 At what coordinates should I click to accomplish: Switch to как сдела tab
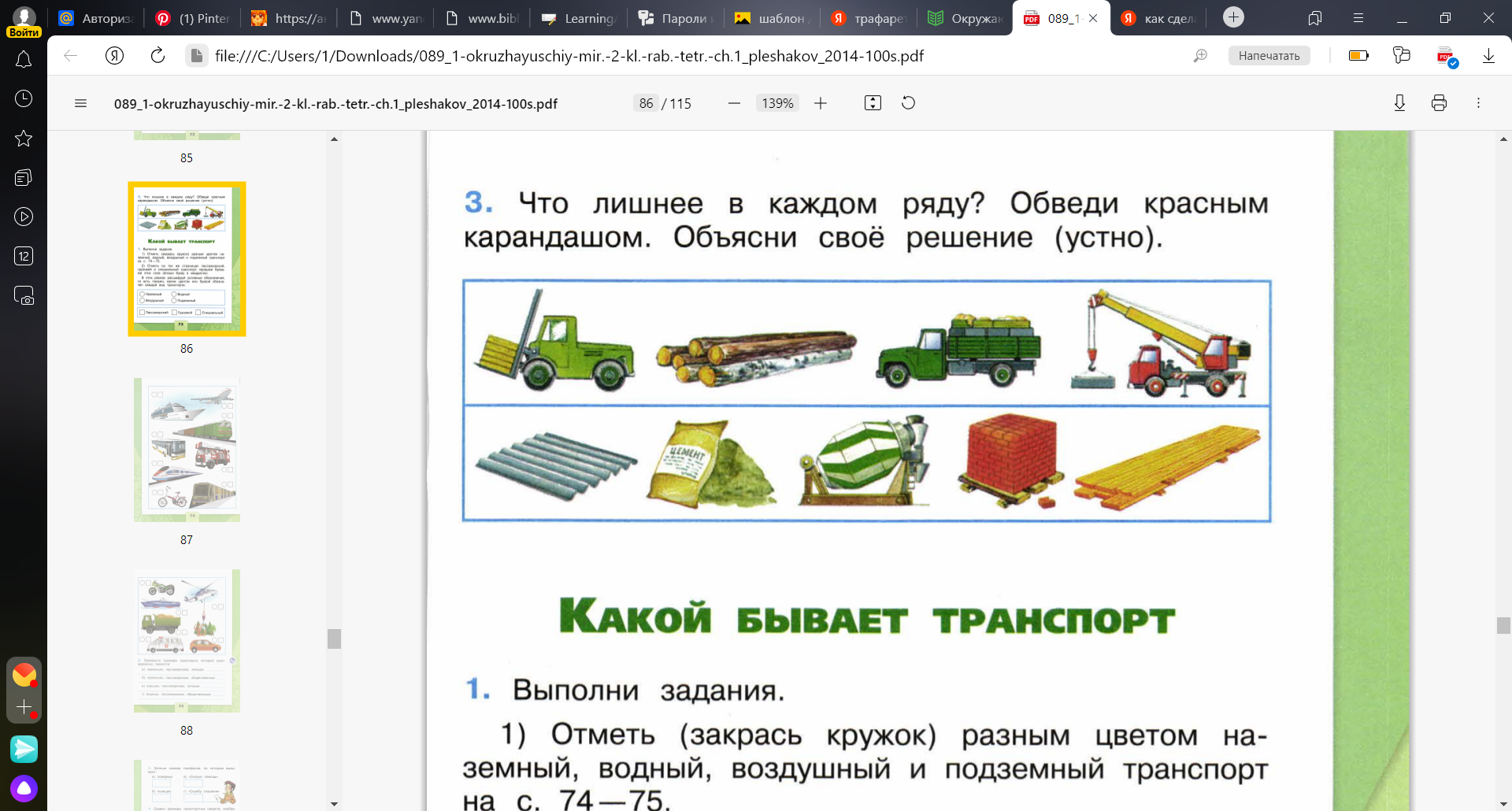click(1158, 18)
